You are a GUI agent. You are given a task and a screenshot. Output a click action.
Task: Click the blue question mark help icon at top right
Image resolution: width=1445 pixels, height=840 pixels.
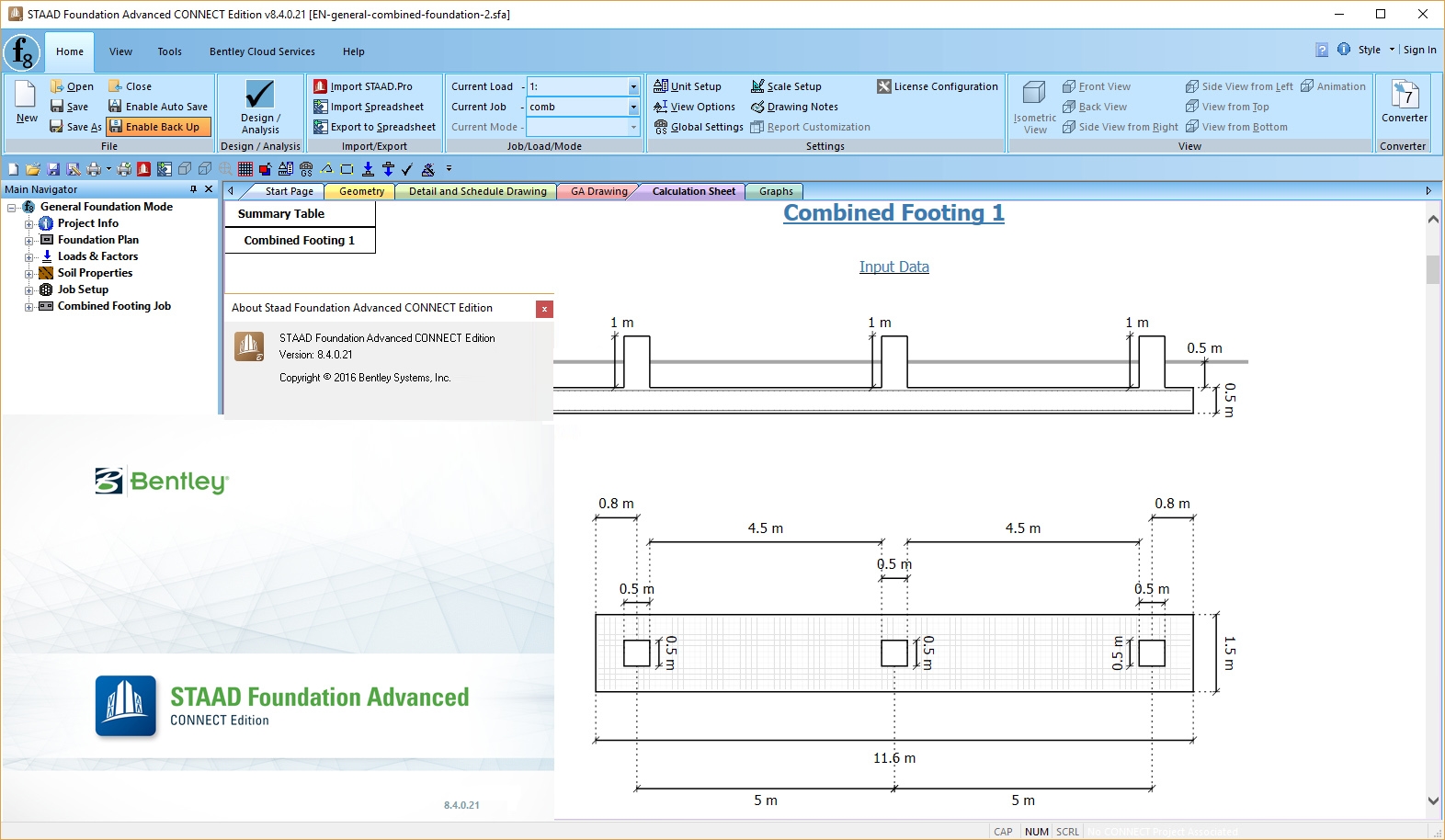point(1322,50)
